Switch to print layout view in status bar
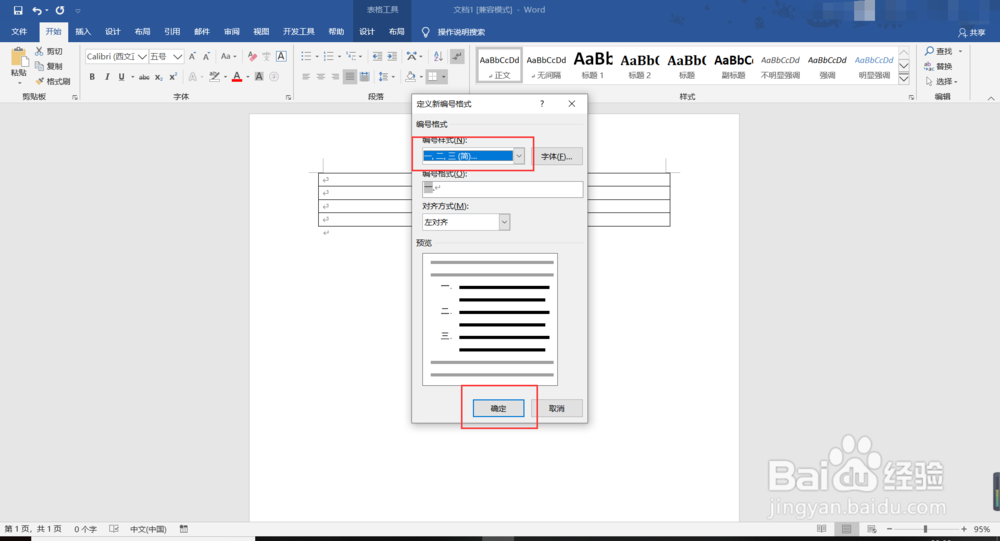The width and height of the screenshot is (1000, 541). (846, 529)
